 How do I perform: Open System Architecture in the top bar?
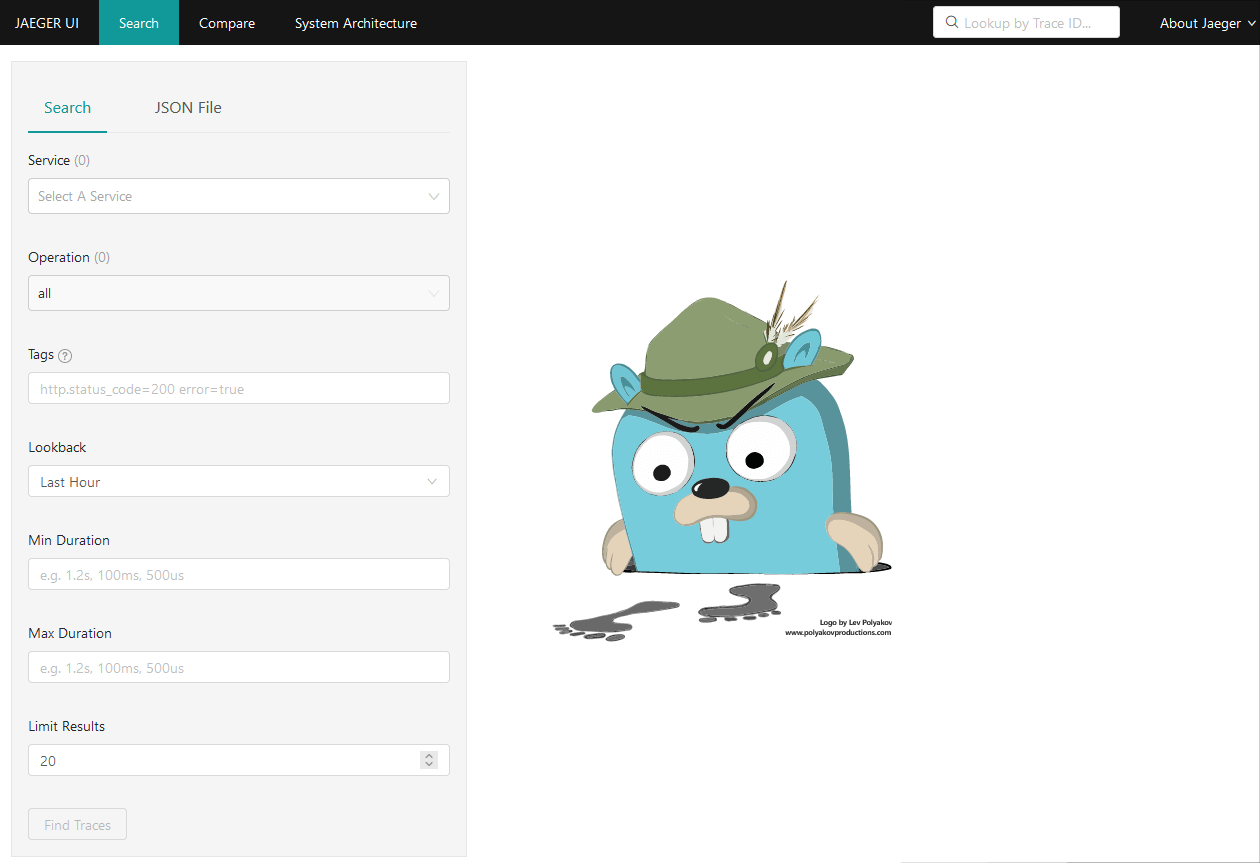coord(356,23)
